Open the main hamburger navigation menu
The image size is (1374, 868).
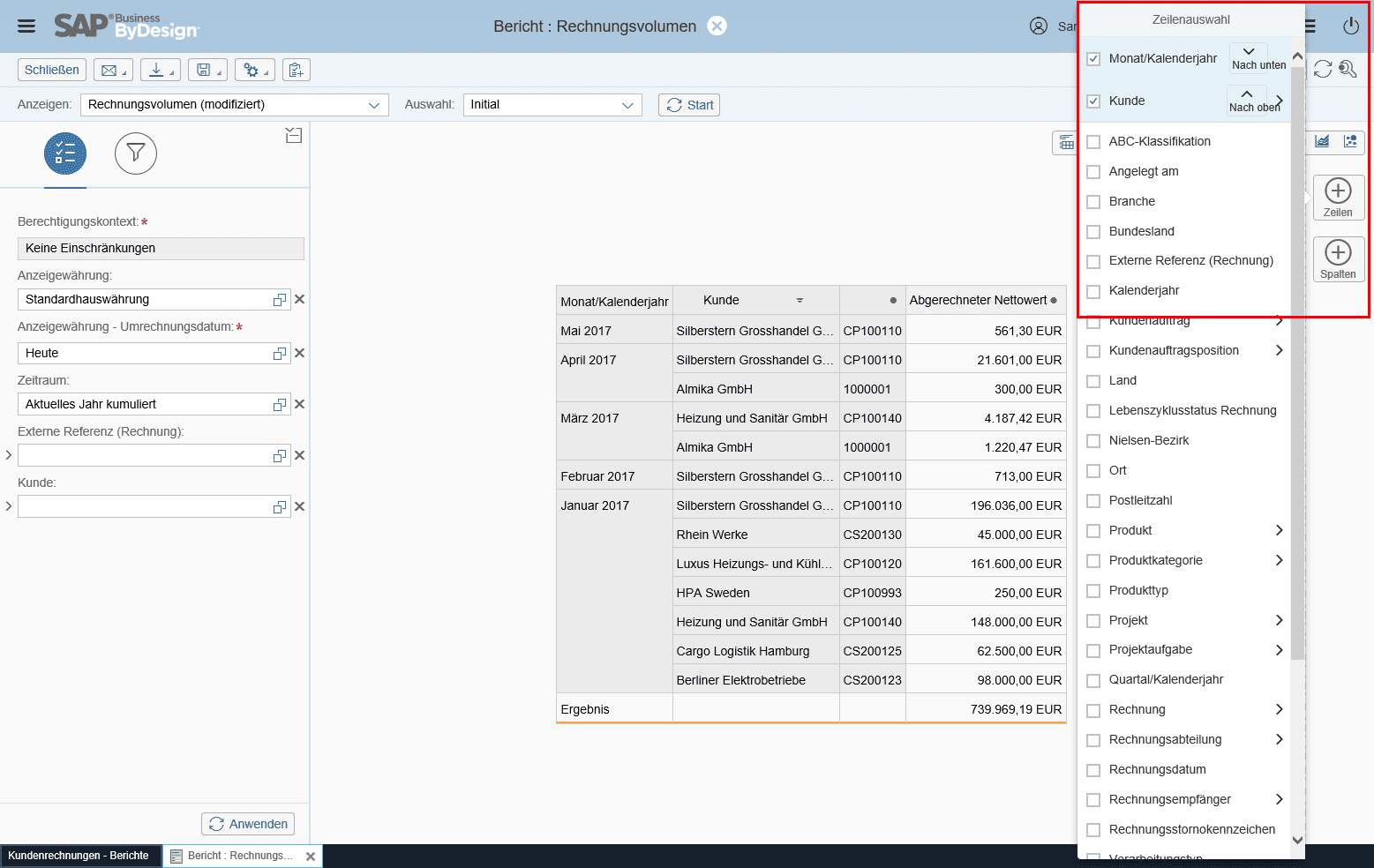[x=26, y=26]
